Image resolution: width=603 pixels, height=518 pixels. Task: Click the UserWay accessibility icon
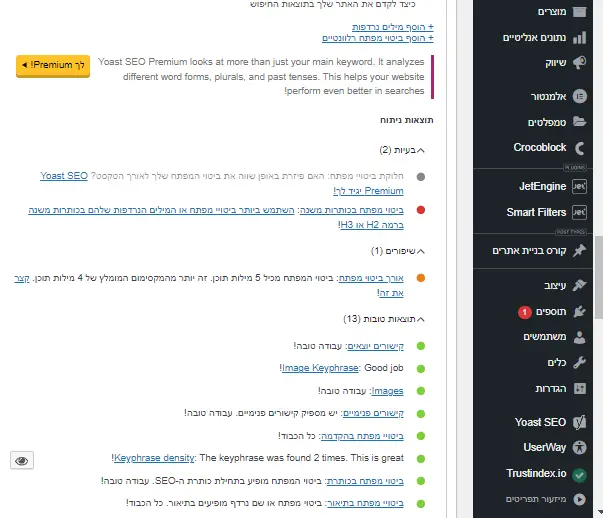[x=580, y=448]
